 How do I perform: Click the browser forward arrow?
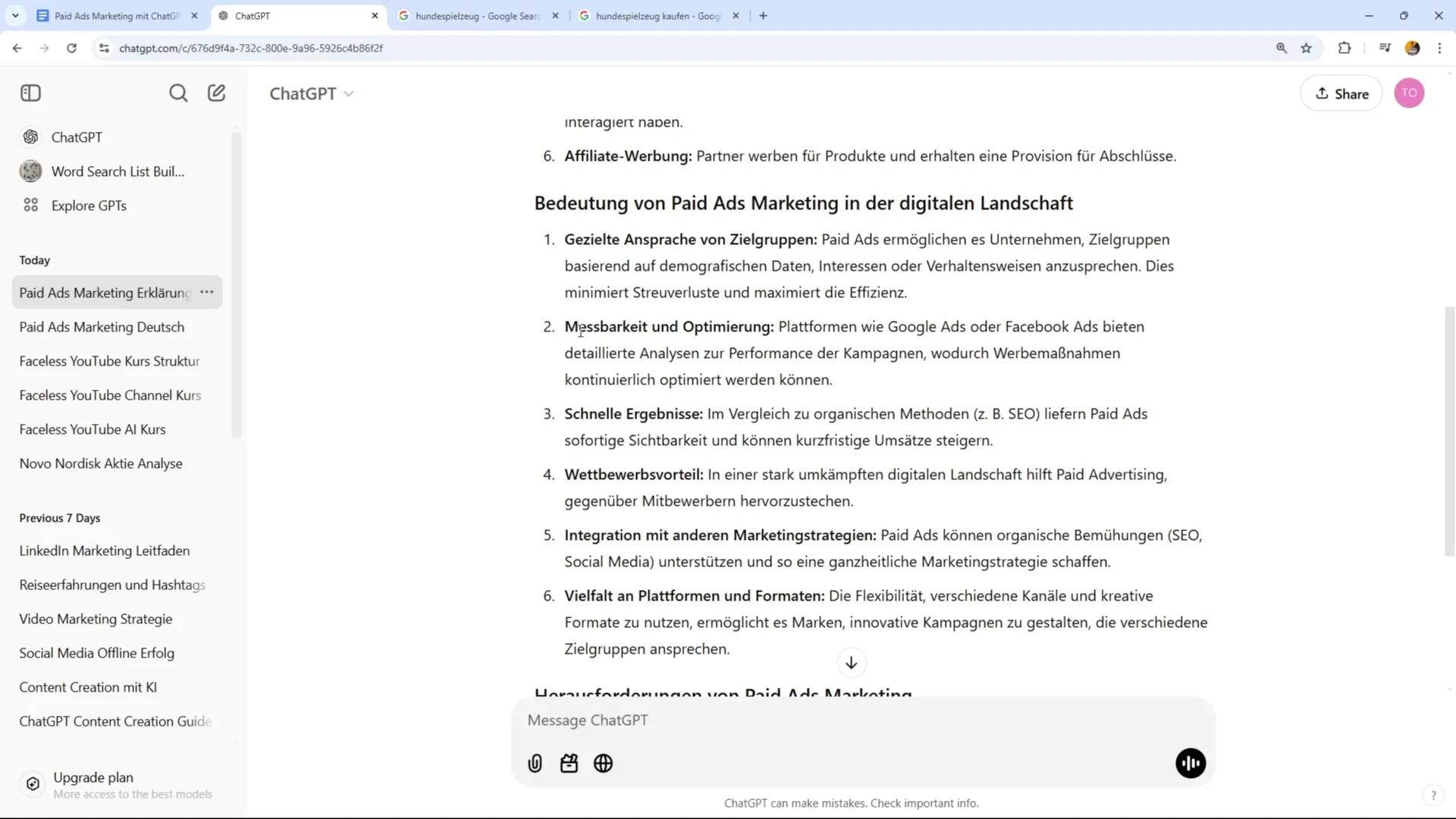point(44,48)
